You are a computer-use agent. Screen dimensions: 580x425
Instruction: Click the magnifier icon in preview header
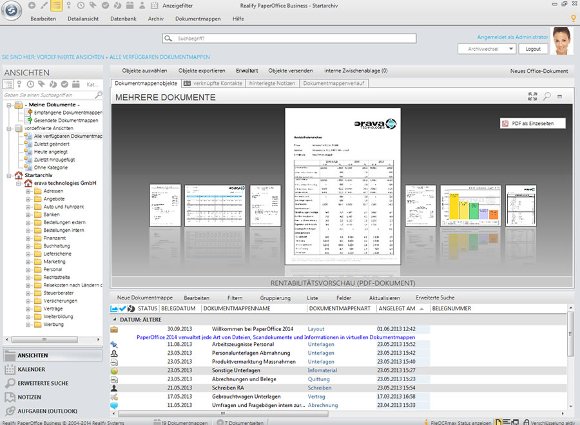pos(547,97)
